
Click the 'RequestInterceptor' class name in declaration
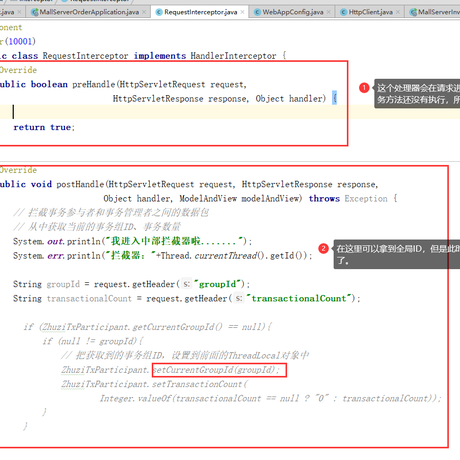[85, 56]
